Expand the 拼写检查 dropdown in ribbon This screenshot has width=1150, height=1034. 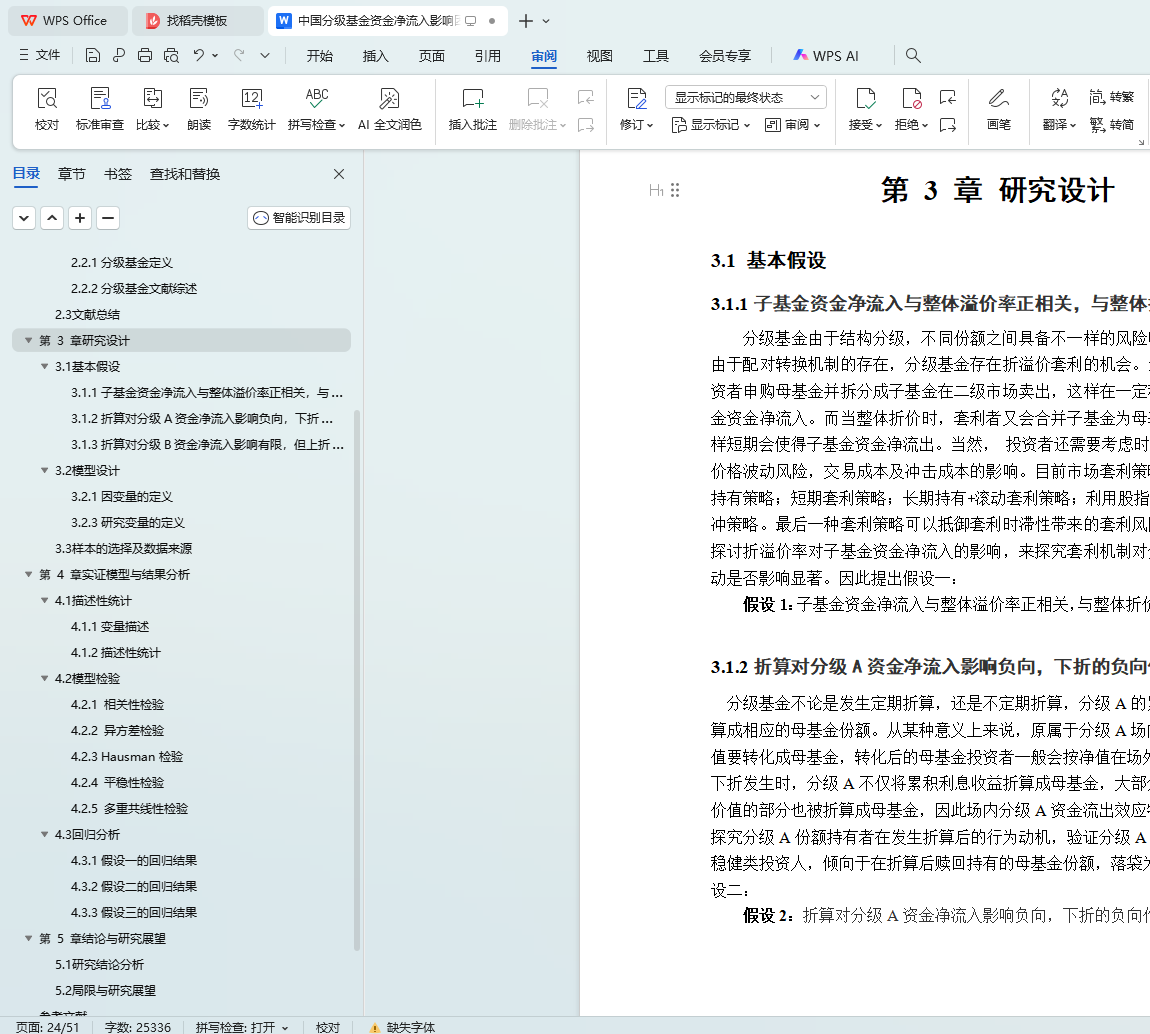coord(341,125)
